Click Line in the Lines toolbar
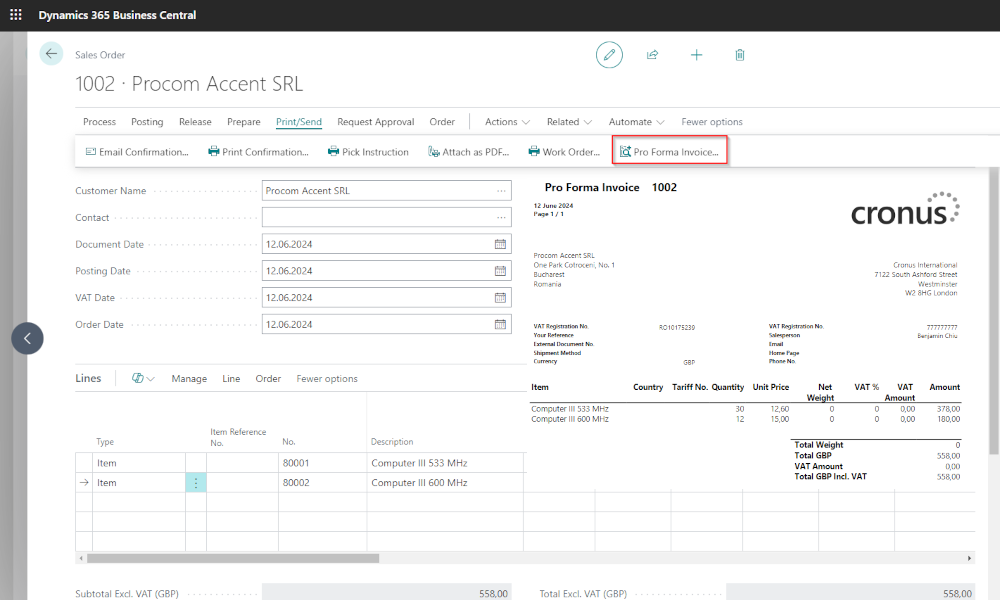 [231, 379]
